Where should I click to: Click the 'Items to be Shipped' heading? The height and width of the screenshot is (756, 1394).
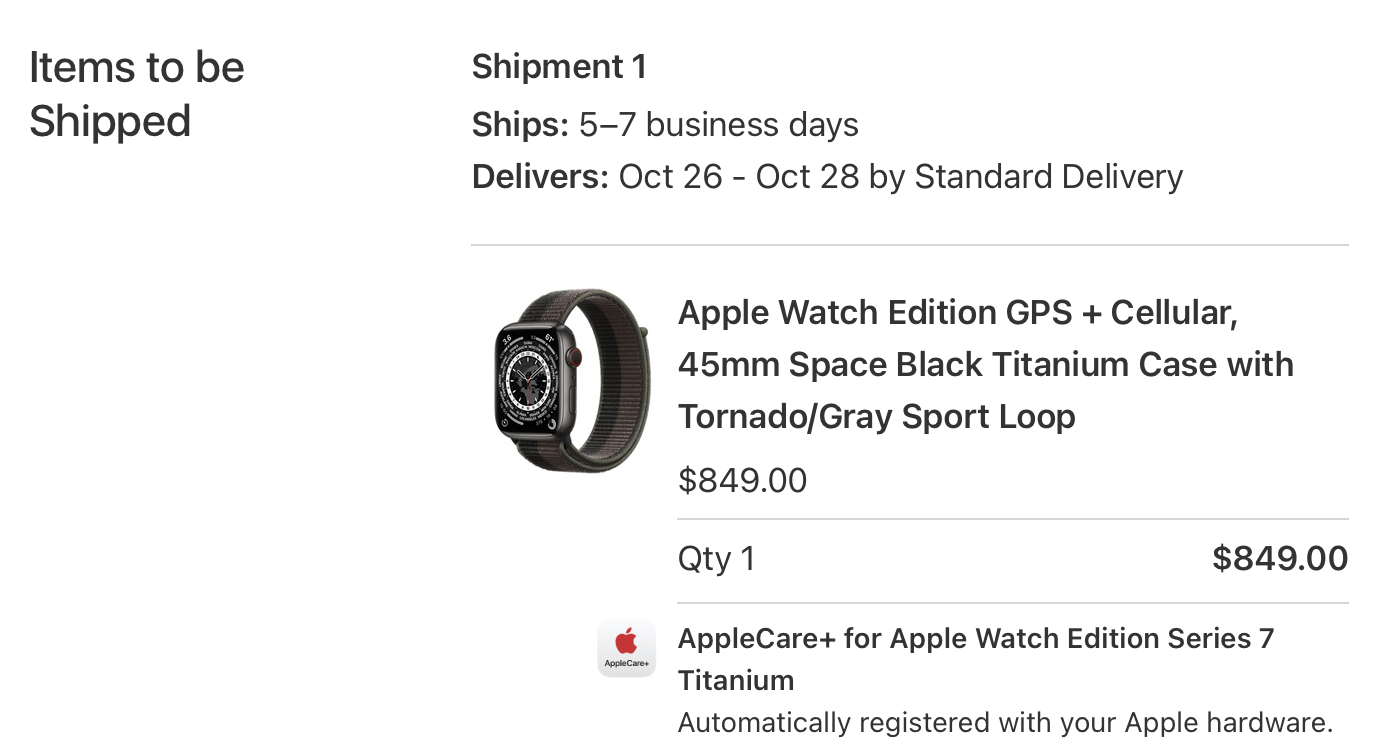[136, 94]
